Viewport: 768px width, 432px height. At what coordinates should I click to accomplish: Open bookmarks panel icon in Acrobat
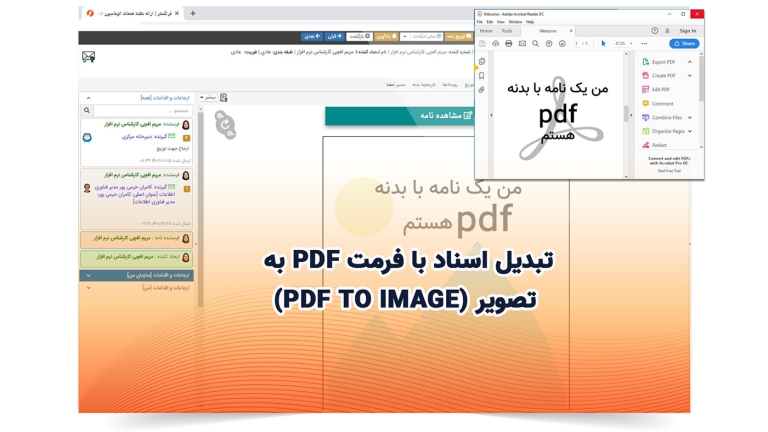(481, 76)
